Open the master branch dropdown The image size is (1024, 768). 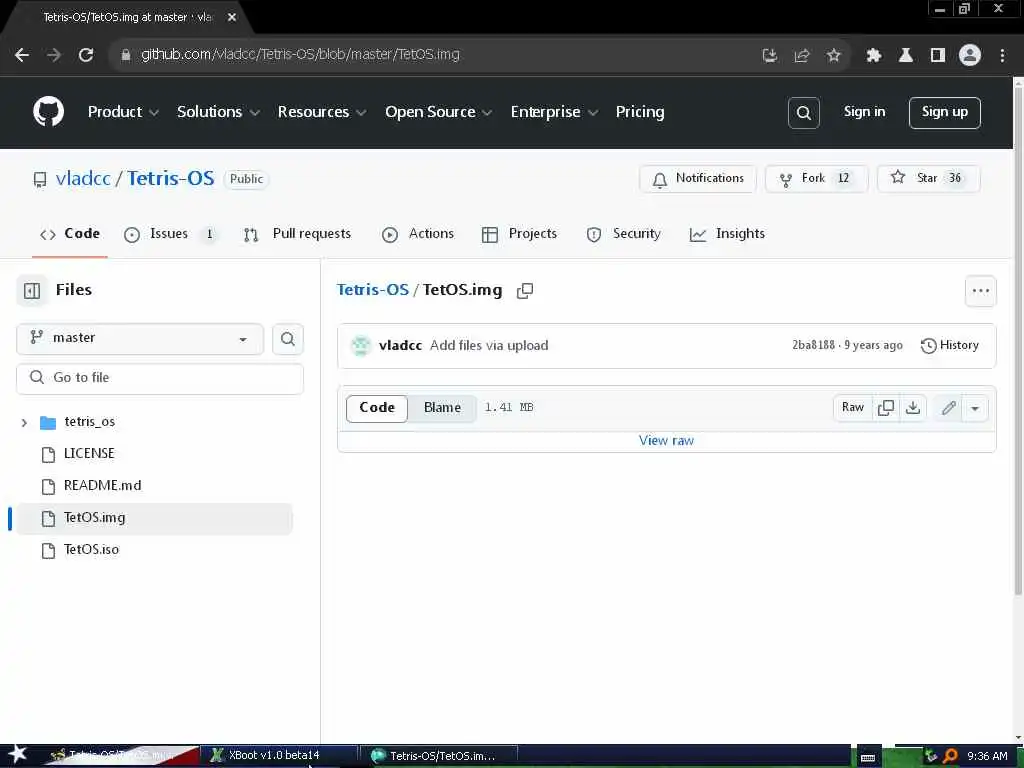(x=140, y=339)
